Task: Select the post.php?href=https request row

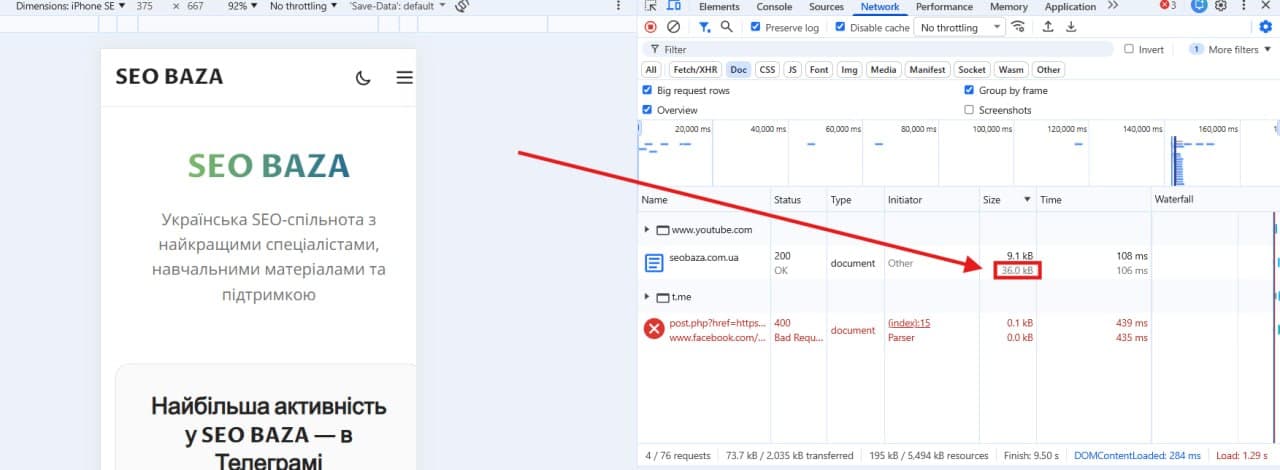Action: [x=957, y=330]
